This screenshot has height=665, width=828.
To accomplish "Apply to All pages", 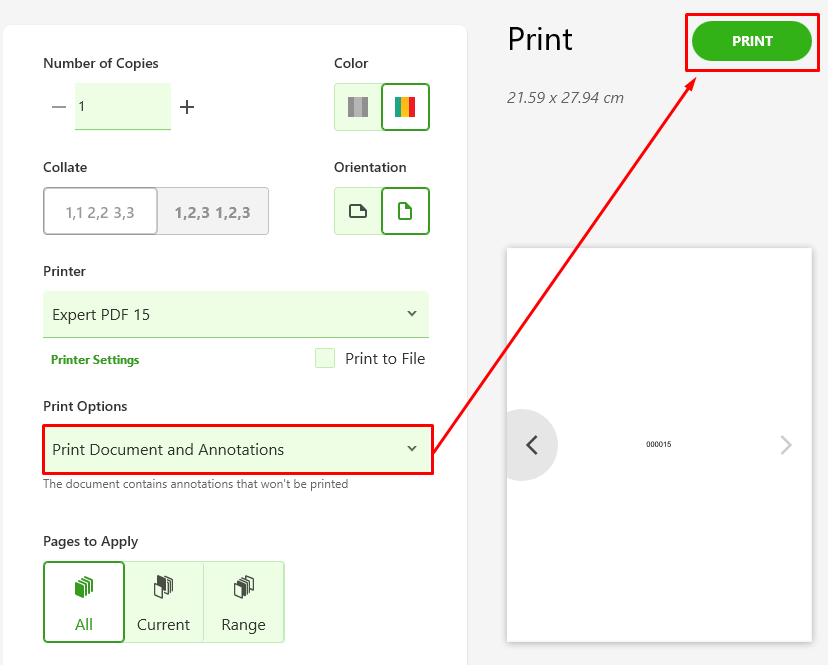I will click(84, 602).
